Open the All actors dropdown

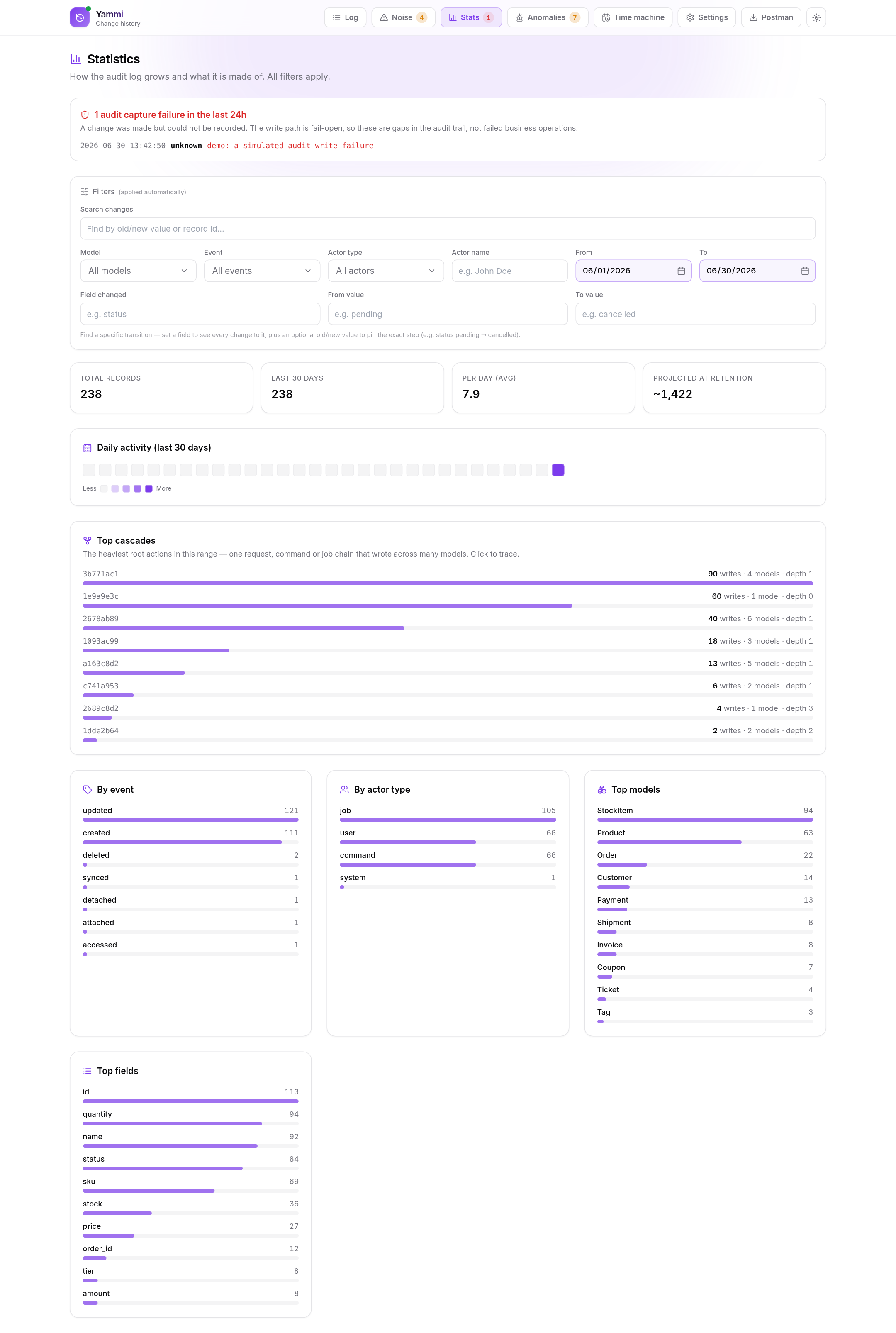point(386,271)
